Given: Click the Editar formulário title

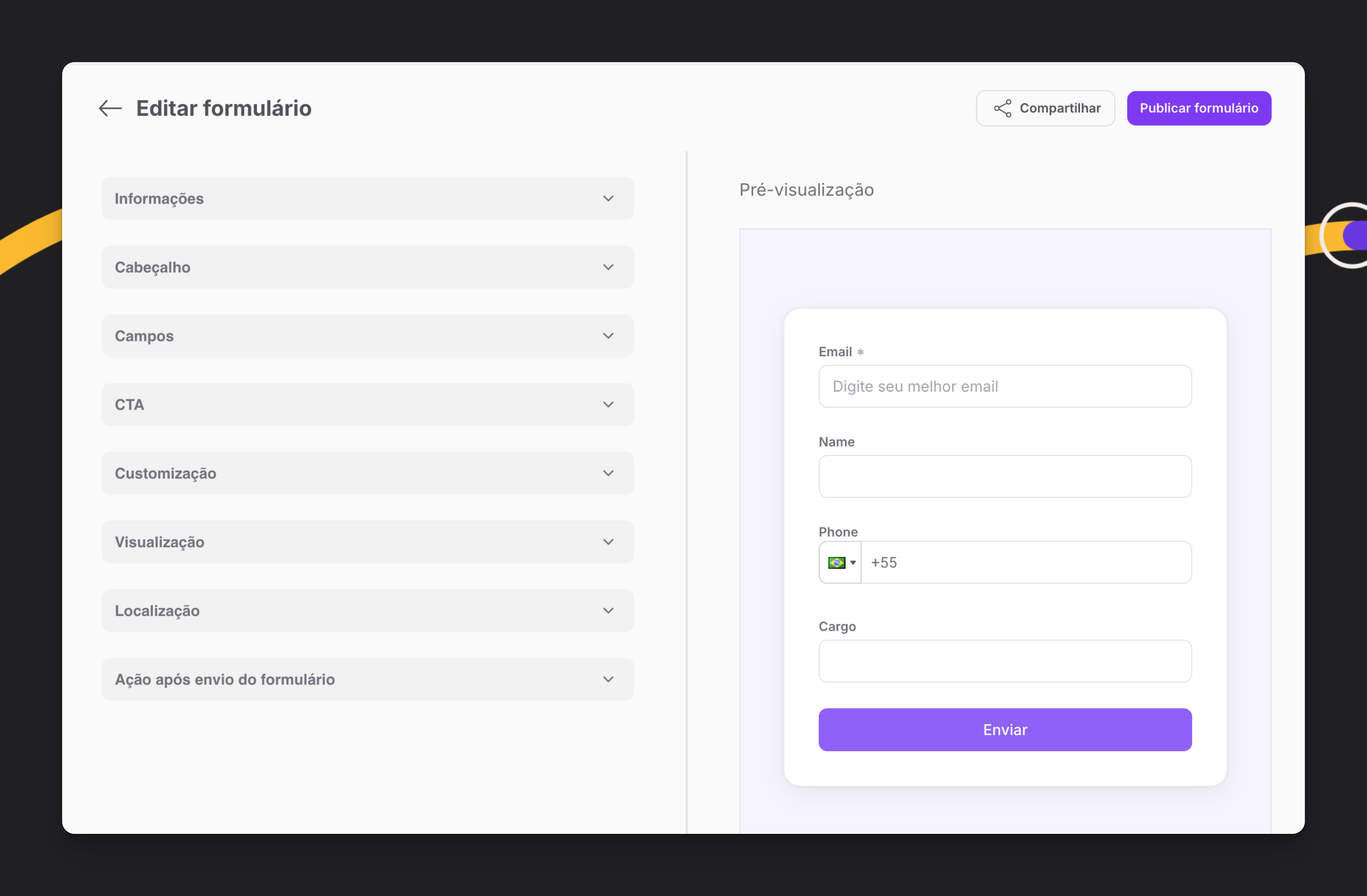Looking at the screenshot, I should pos(223,108).
